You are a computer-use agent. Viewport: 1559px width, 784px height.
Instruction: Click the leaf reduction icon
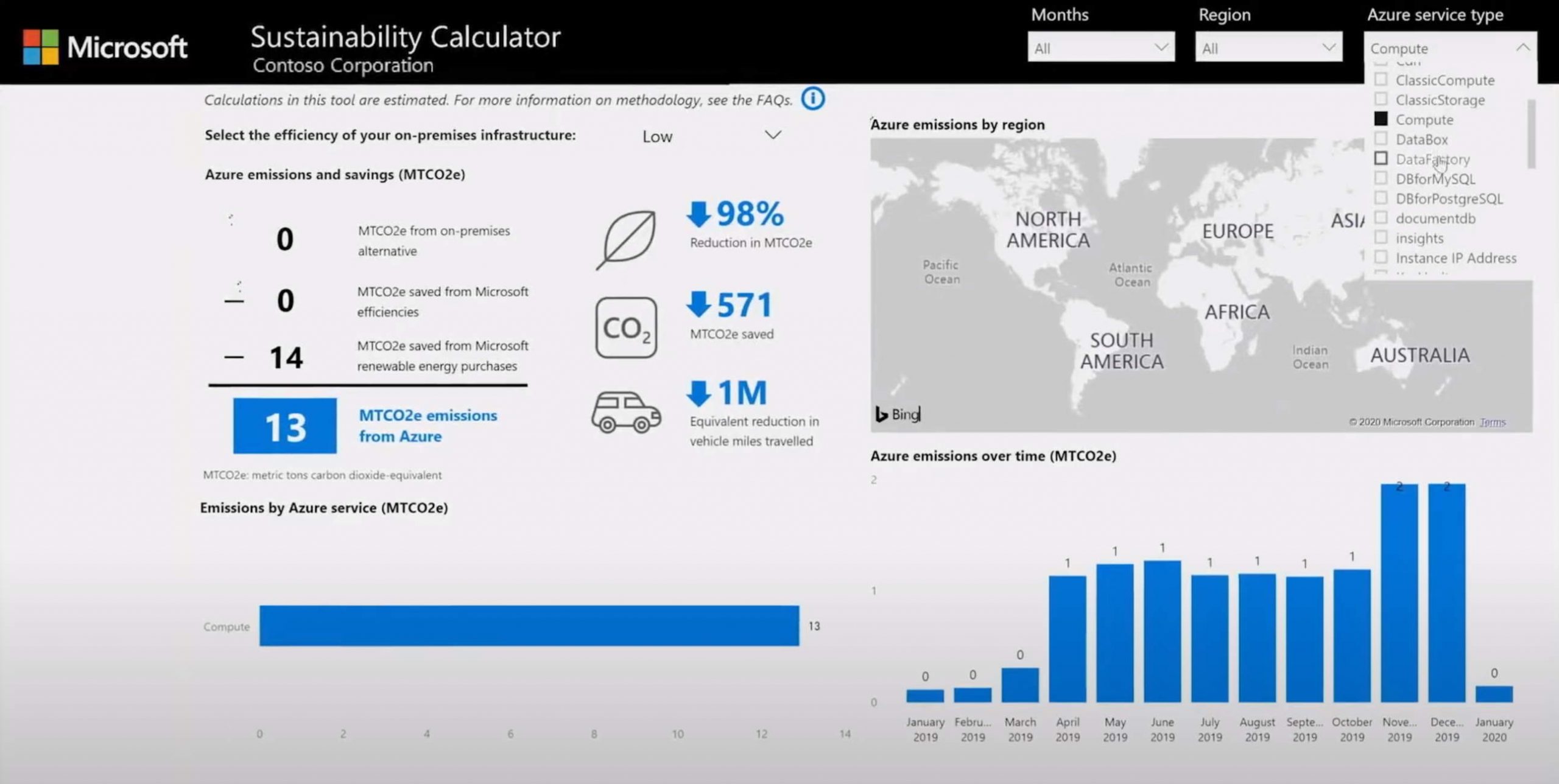click(x=626, y=239)
